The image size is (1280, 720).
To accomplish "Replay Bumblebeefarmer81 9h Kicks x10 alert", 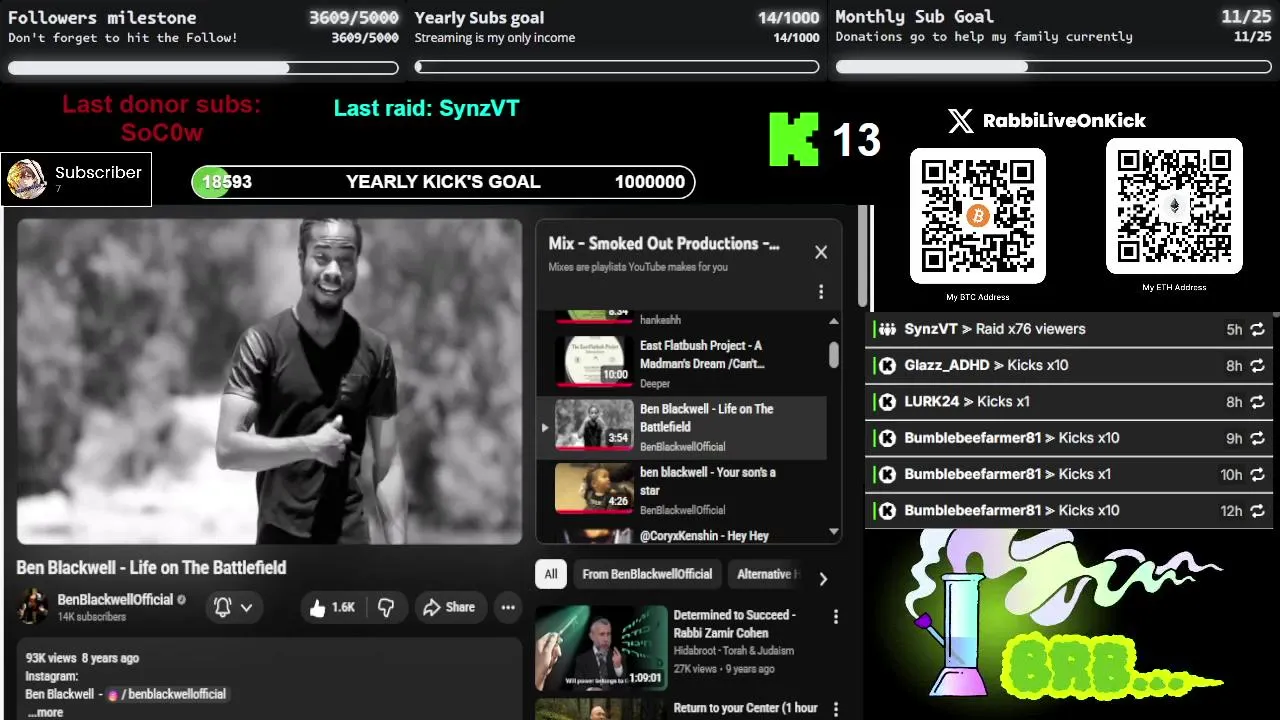I will tap(1257, 438).
